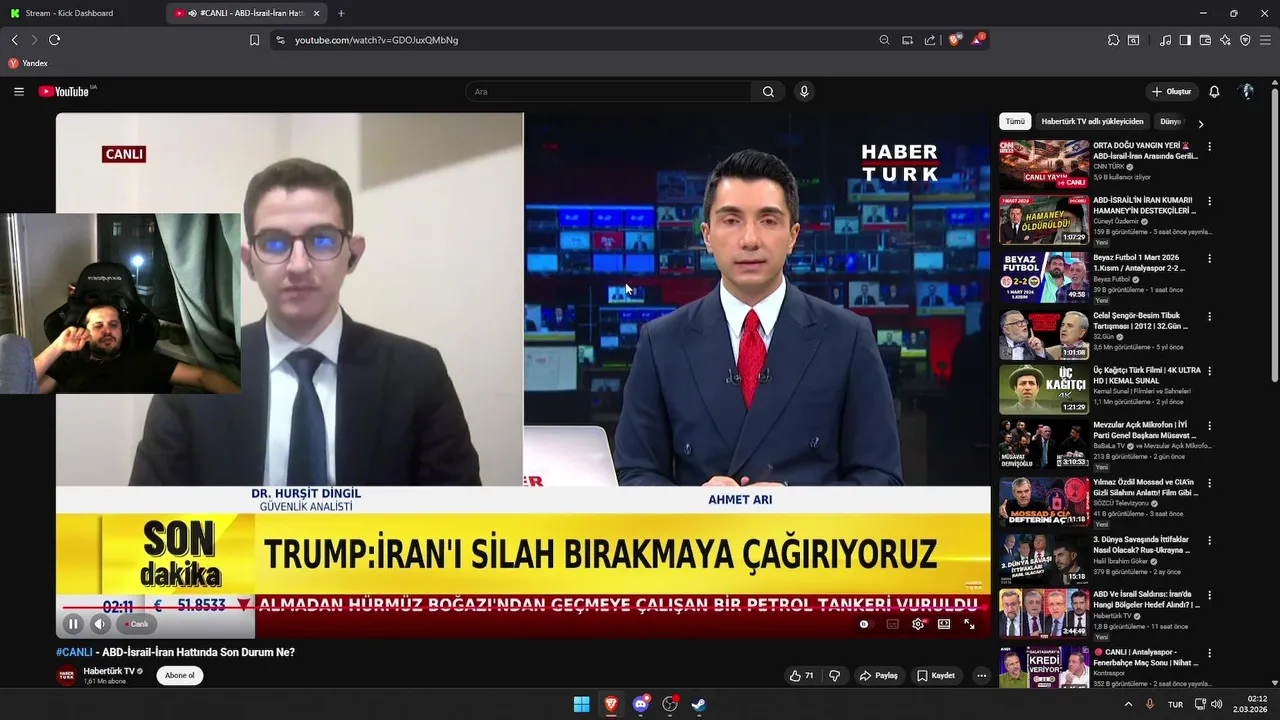1280x720 pixels.
Task: Click the YouTube search magnifier button
Action: [768, 92]
